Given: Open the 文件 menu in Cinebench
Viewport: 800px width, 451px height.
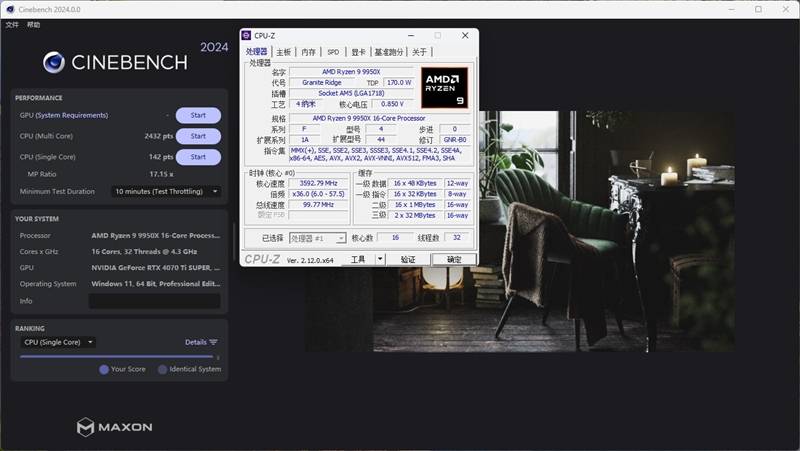Looking at the screenshot, I should 12,24.
